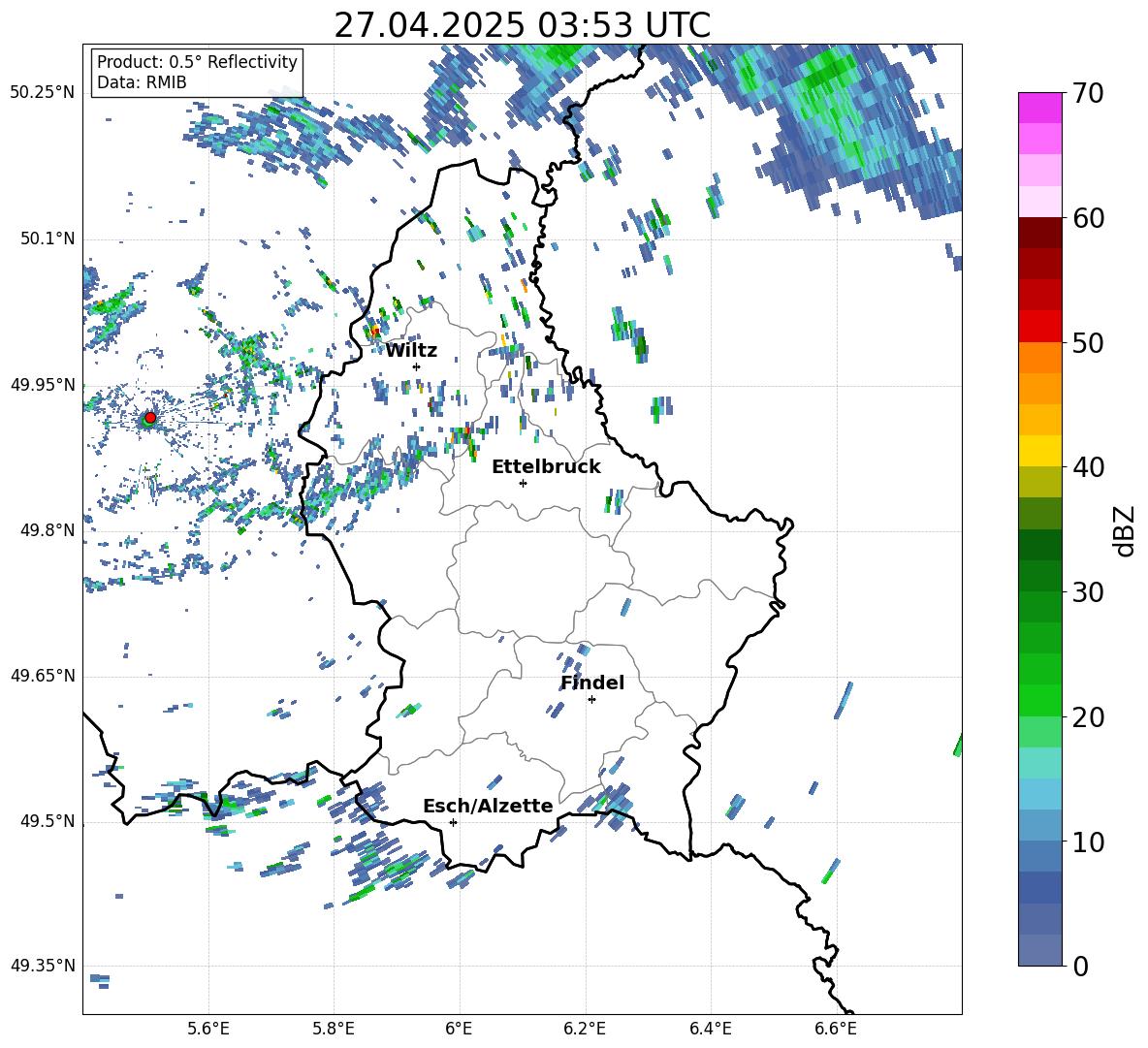
Task: Click the 6°E longitude label
Action: (x=459, y=1029)
